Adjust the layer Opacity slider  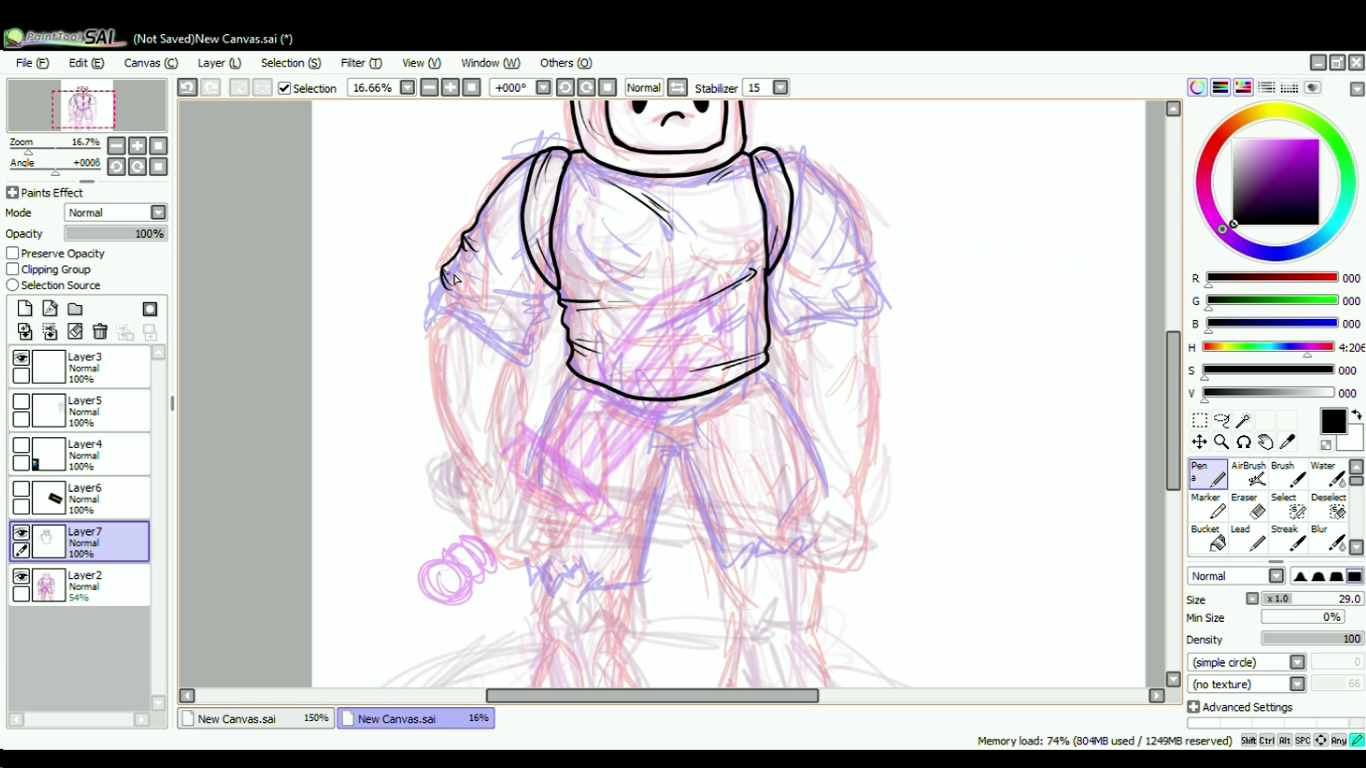(x=115, y=234)
